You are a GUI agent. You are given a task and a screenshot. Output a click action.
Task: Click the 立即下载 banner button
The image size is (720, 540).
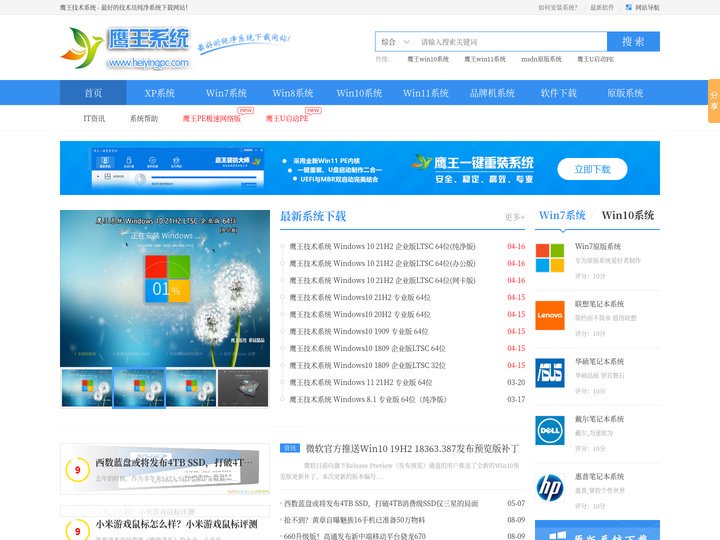pyautogui.click(x=592, y=169)
